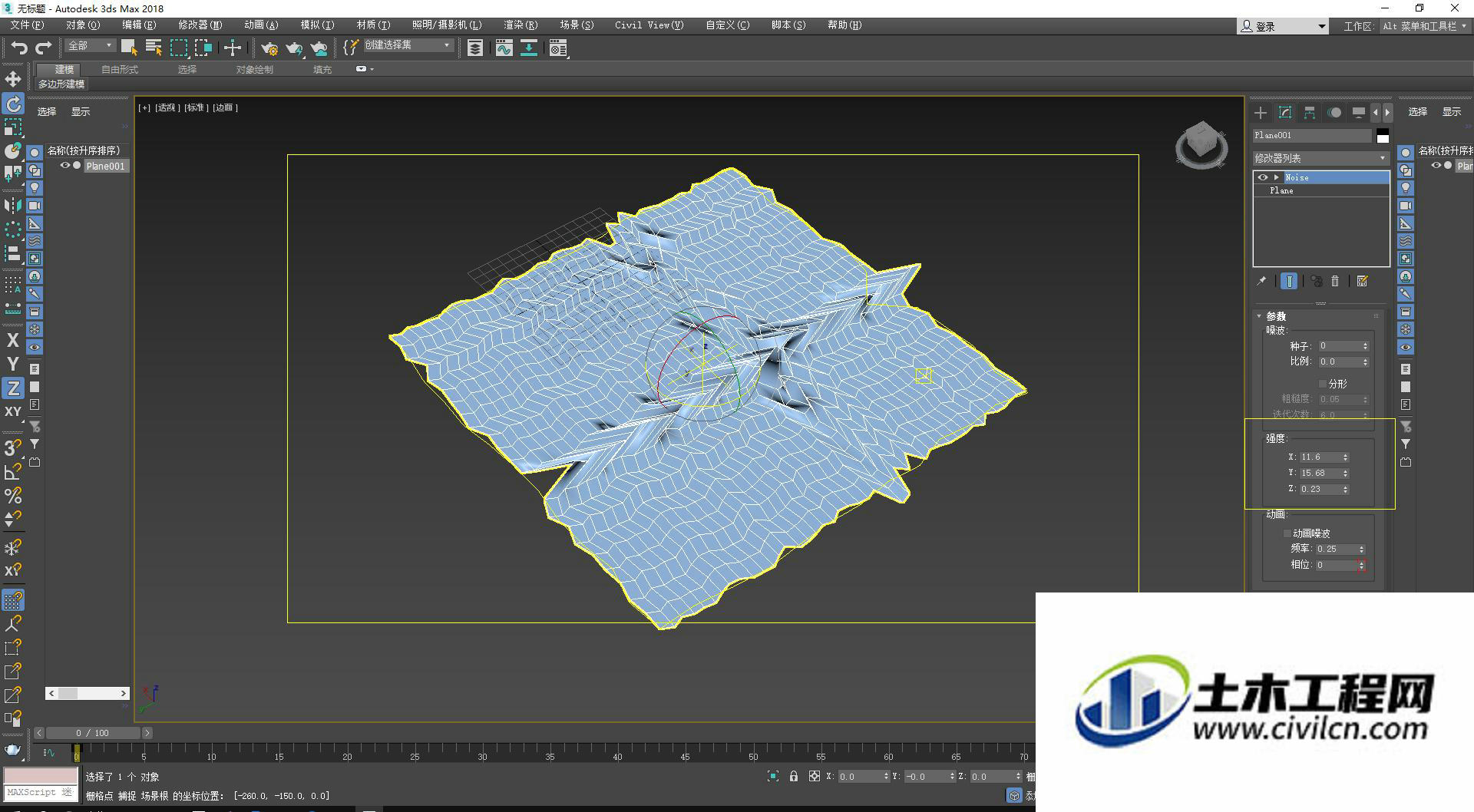The image size is (1474, 812).
Task: Open the 创建选择集 dropdown
Action: tap(408, 45)
